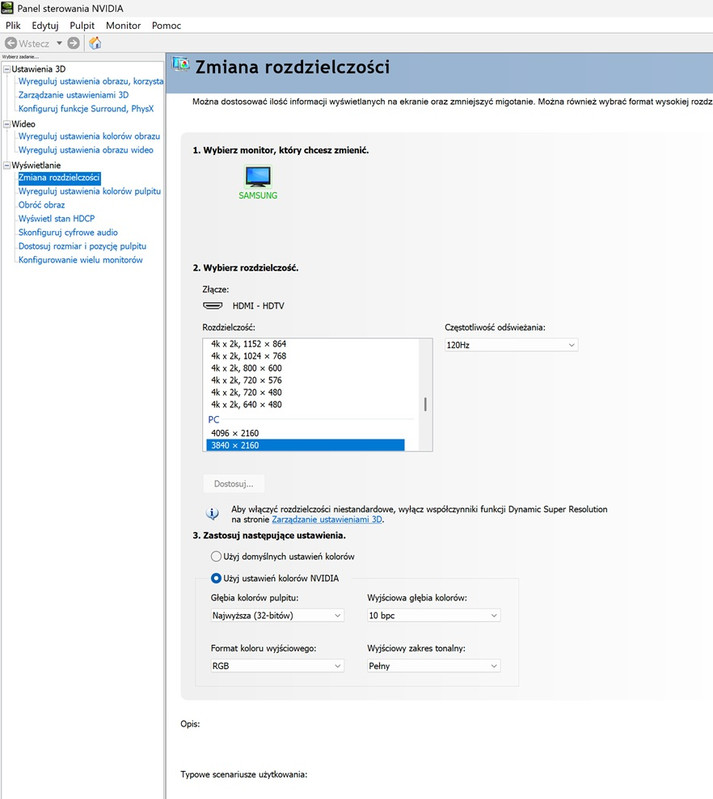Open the Monitor menu
713x799 pixels.
[123, 25]
